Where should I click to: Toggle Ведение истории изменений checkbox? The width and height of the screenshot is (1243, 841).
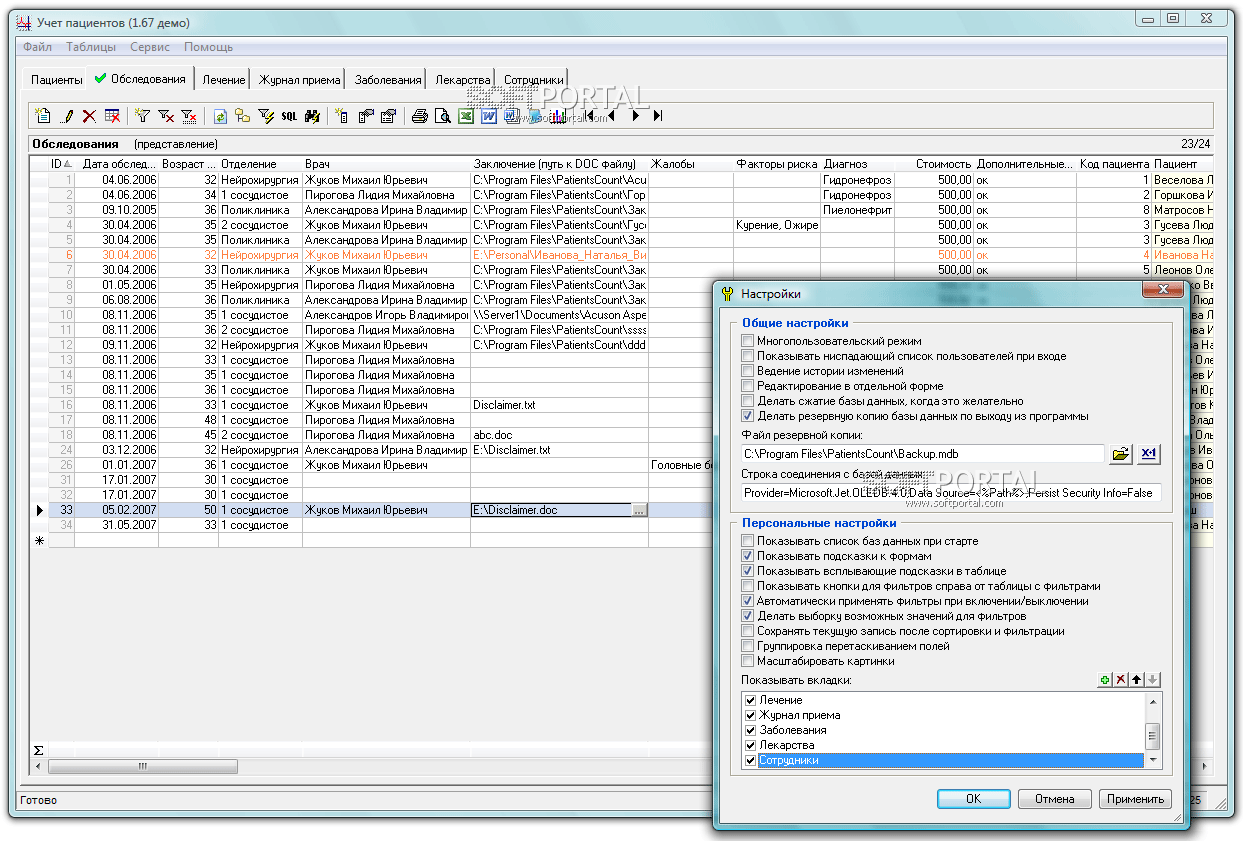[748, 371]
